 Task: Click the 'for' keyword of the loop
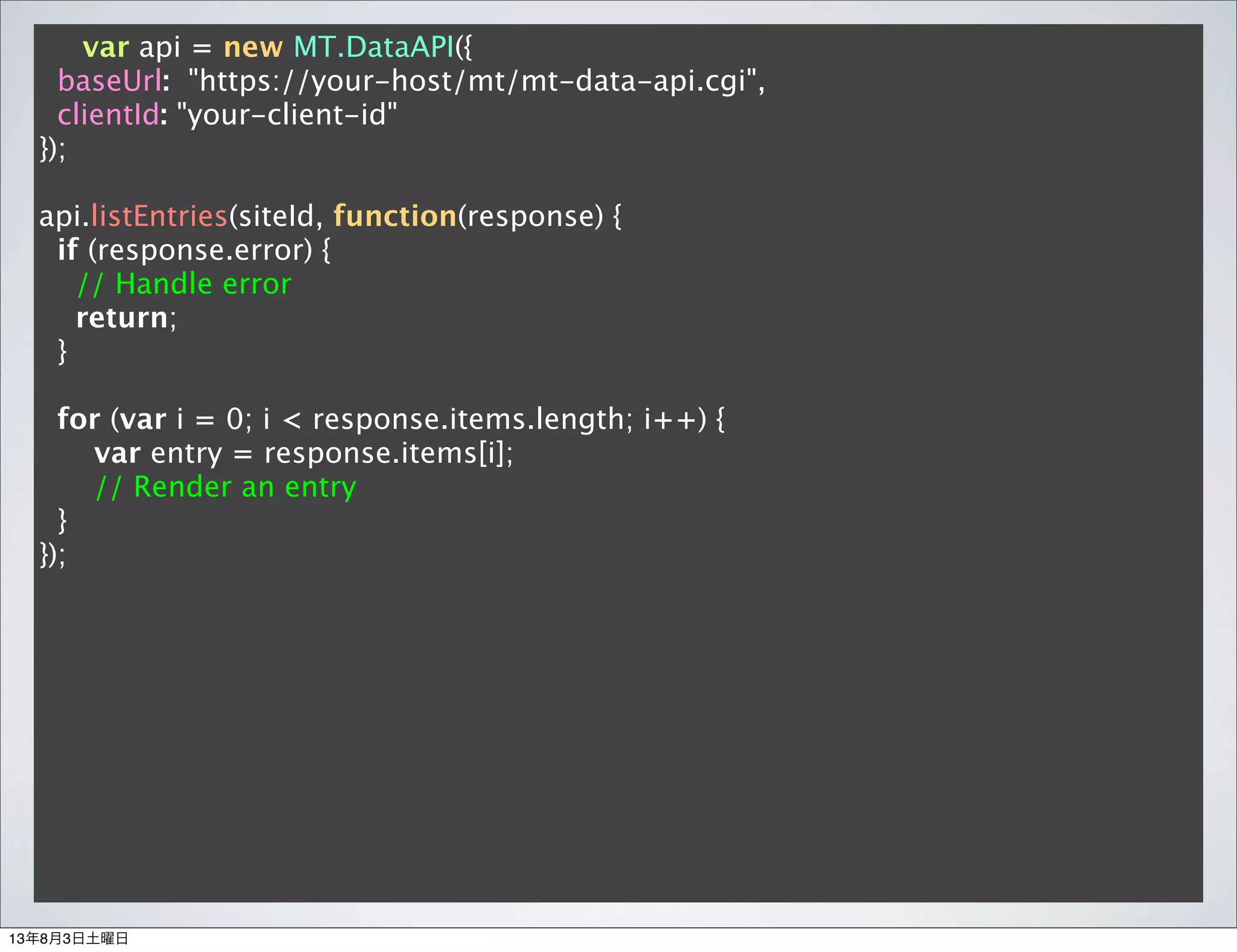pyautogui.click(x=79, y=419)
